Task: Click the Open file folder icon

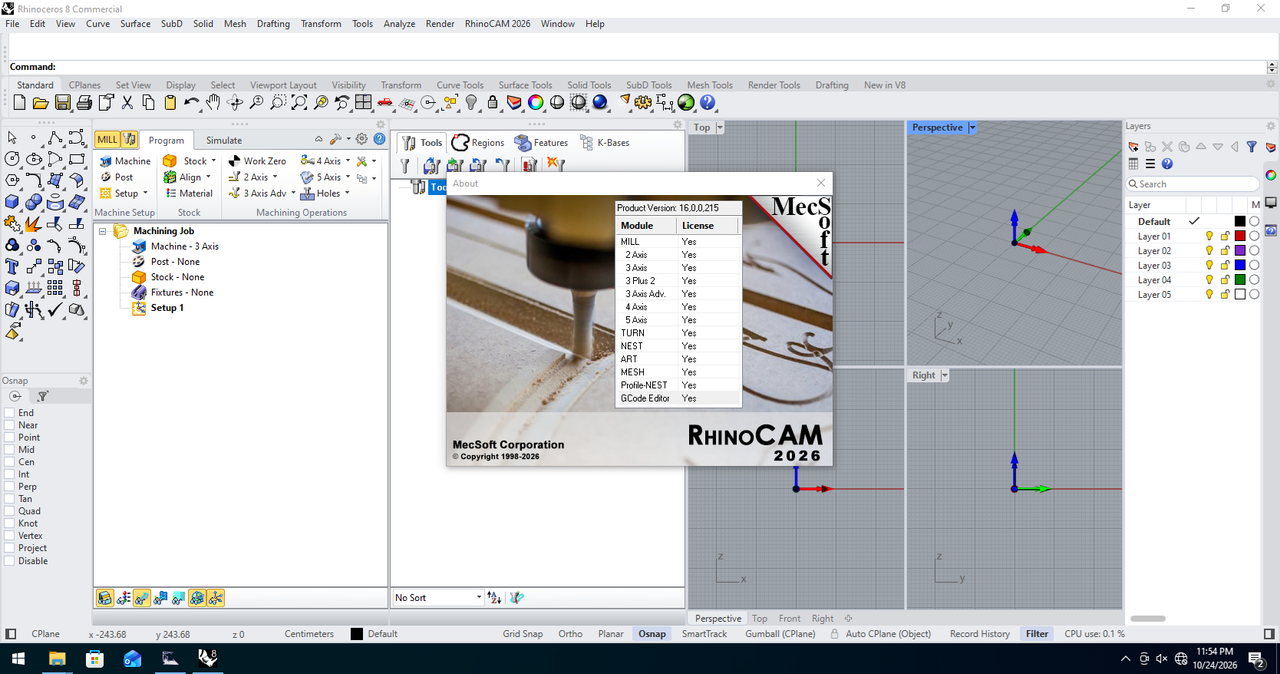Action: click(x=41, y=103)
